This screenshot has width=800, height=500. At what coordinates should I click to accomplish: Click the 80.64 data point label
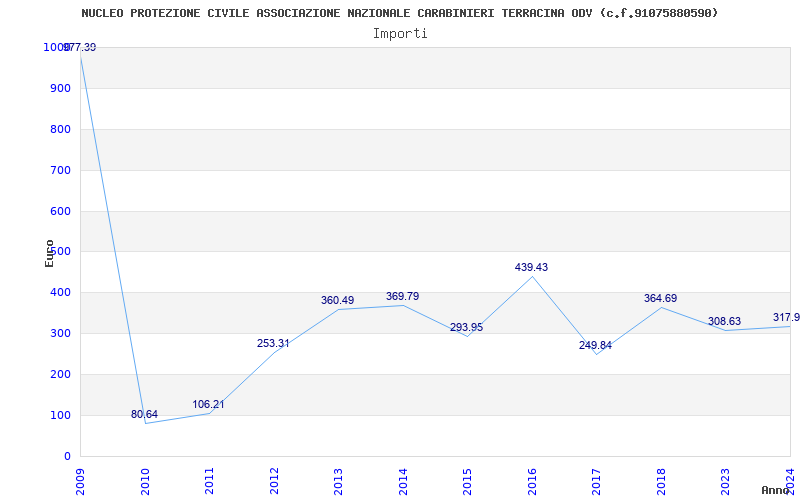[144, 414]
